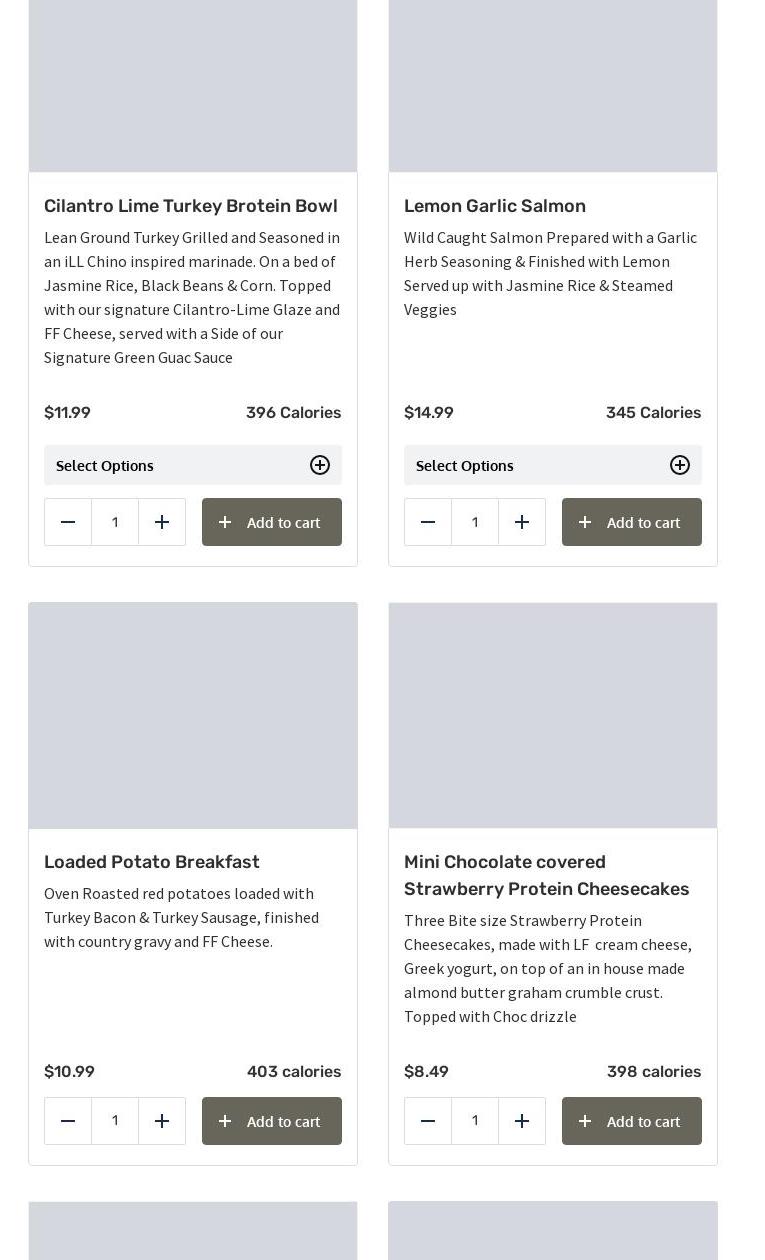Add Strawberry Protein Cheesecakes to cart
This screenshot has width=765, height=1260.
(x=632, y=1121)
